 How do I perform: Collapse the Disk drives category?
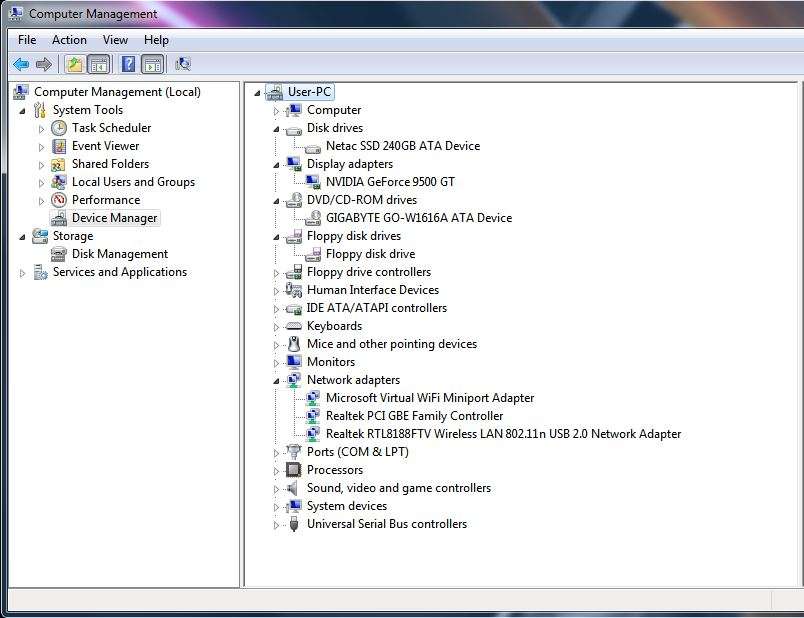click(x=277, y=127)
